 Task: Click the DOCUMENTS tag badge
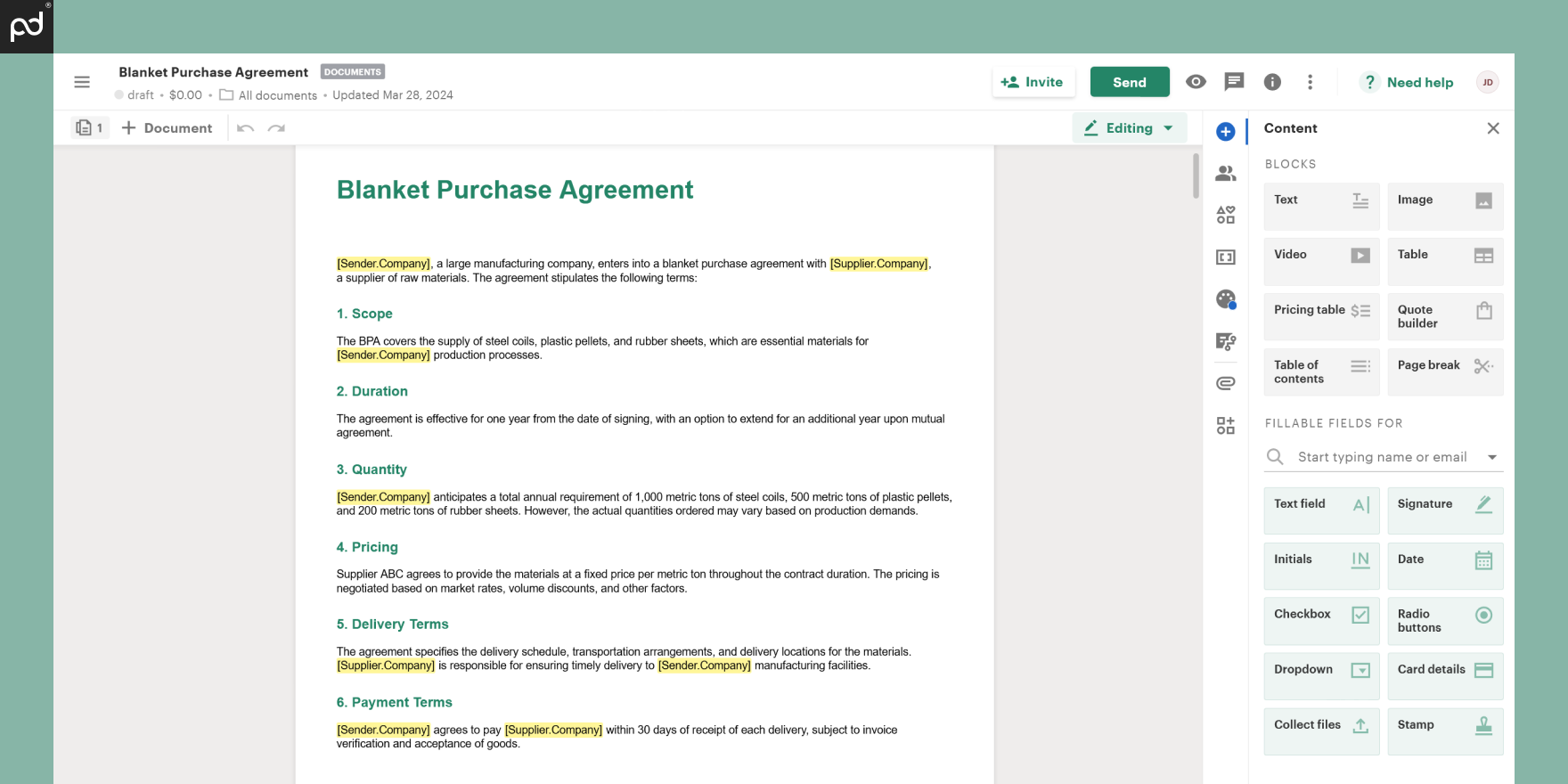(353, 72)
